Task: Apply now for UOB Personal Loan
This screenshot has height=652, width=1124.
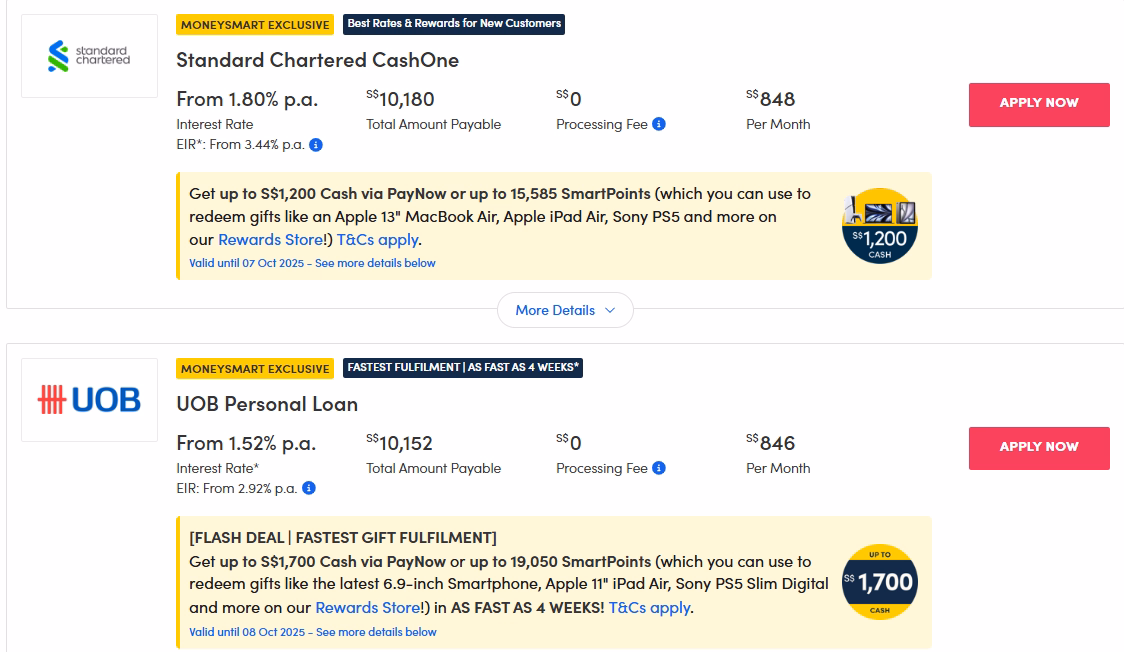Action: 1039,448
